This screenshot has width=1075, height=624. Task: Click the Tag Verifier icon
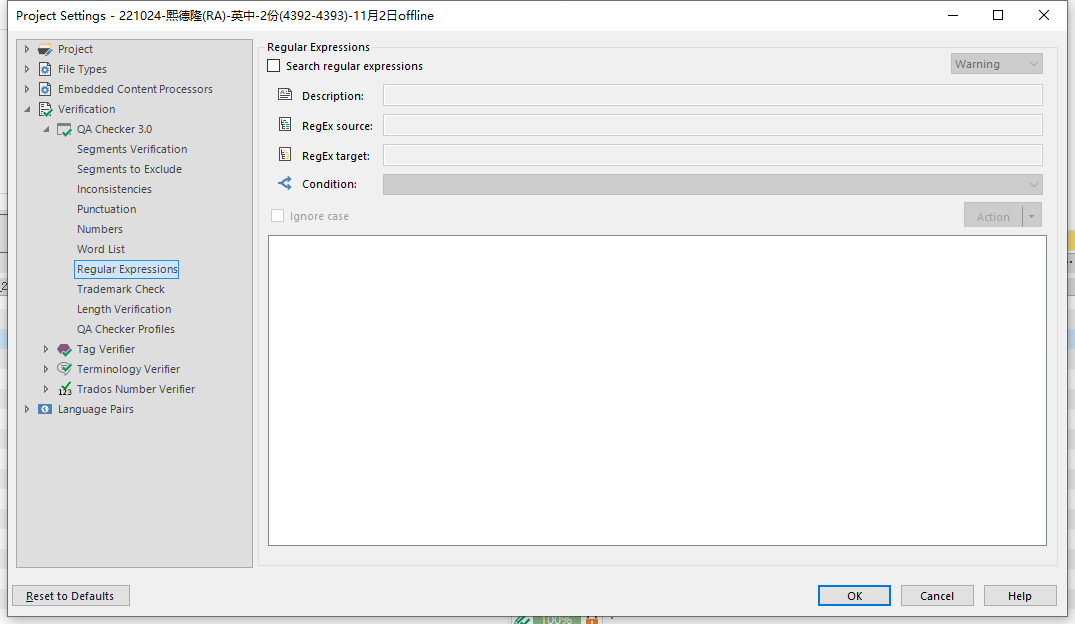coord(64,349)
